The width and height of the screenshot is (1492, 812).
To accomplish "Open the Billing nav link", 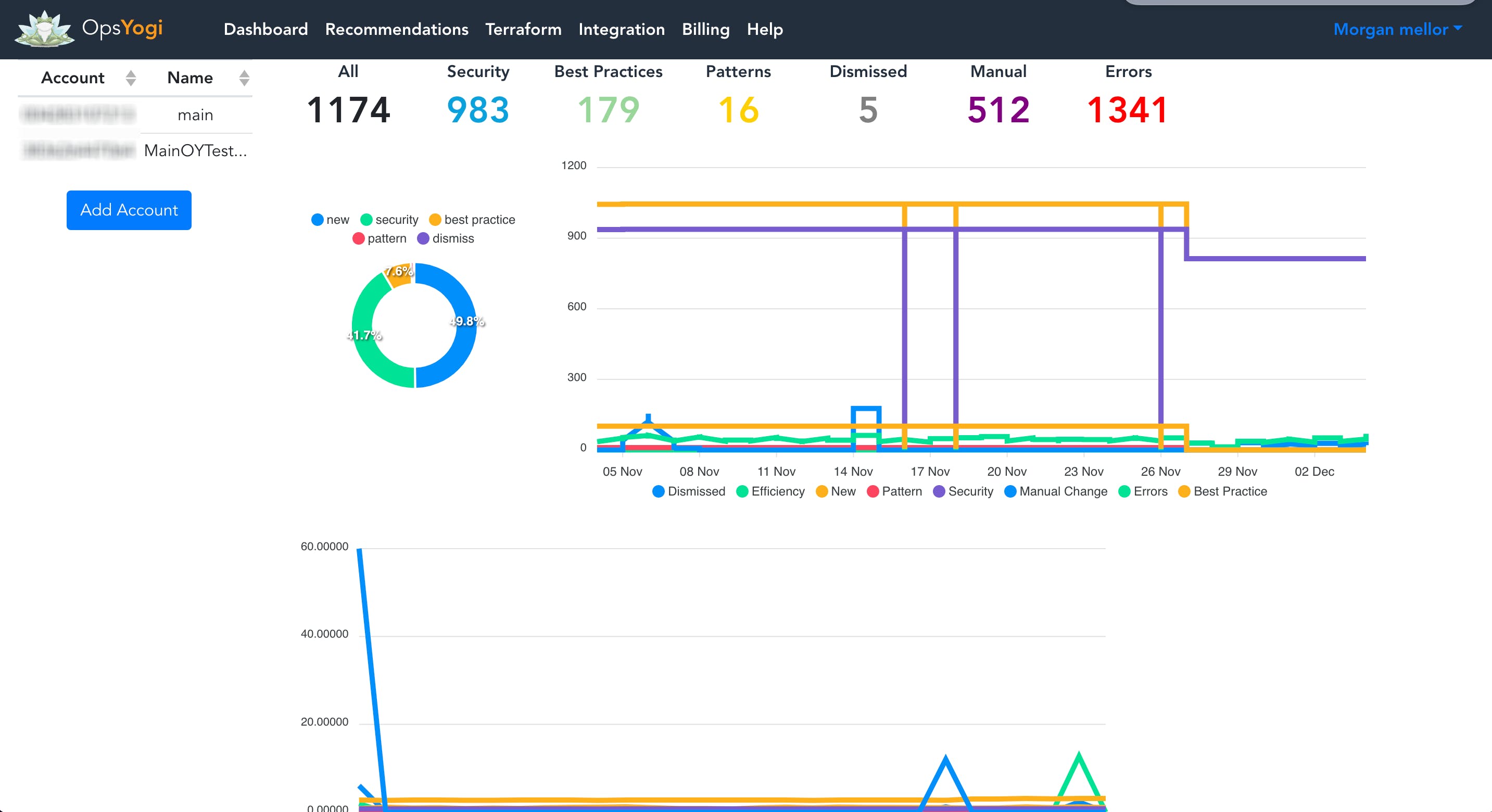I will (705, 29).
